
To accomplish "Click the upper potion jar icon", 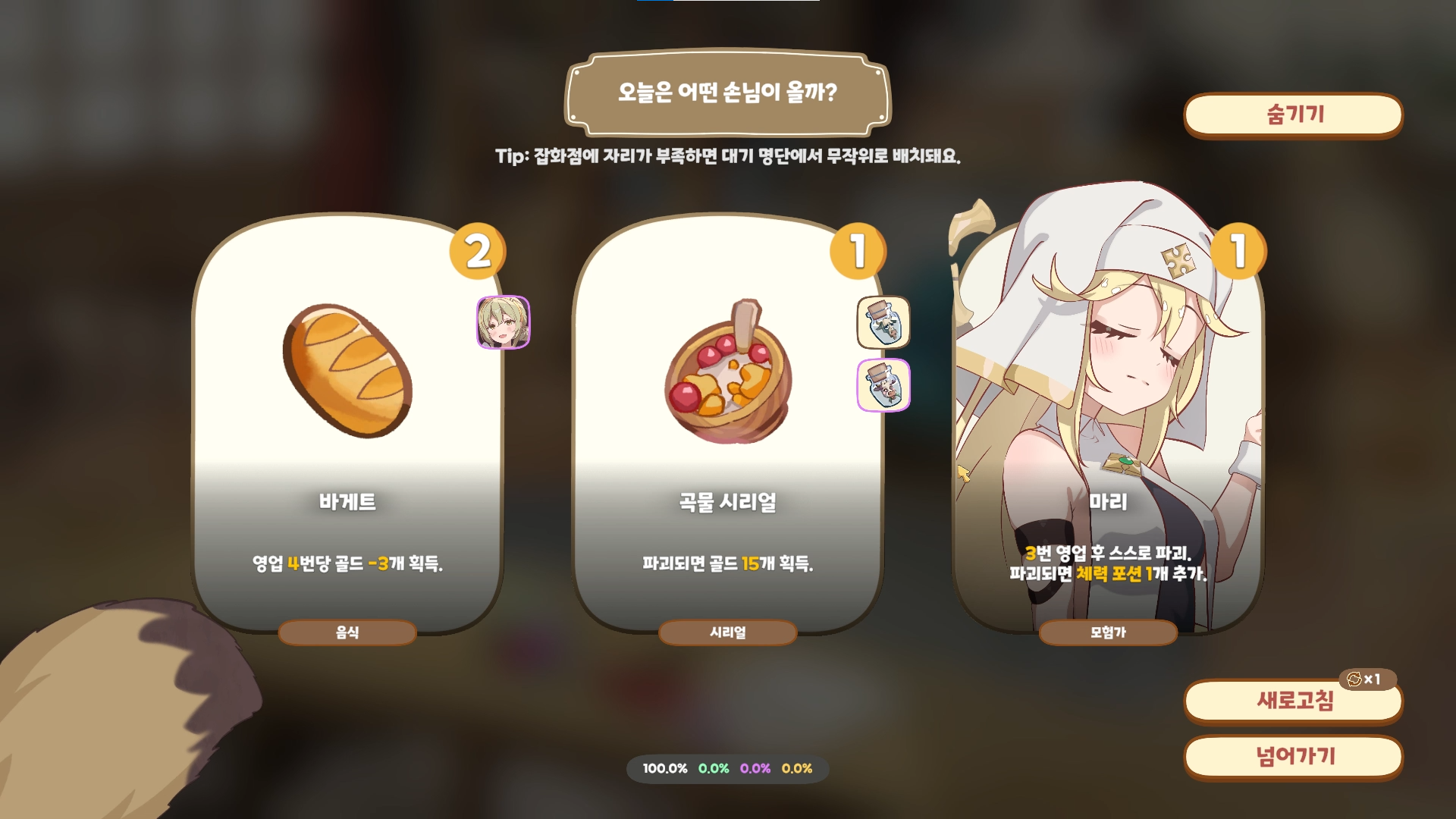I will tap(883, 322).
